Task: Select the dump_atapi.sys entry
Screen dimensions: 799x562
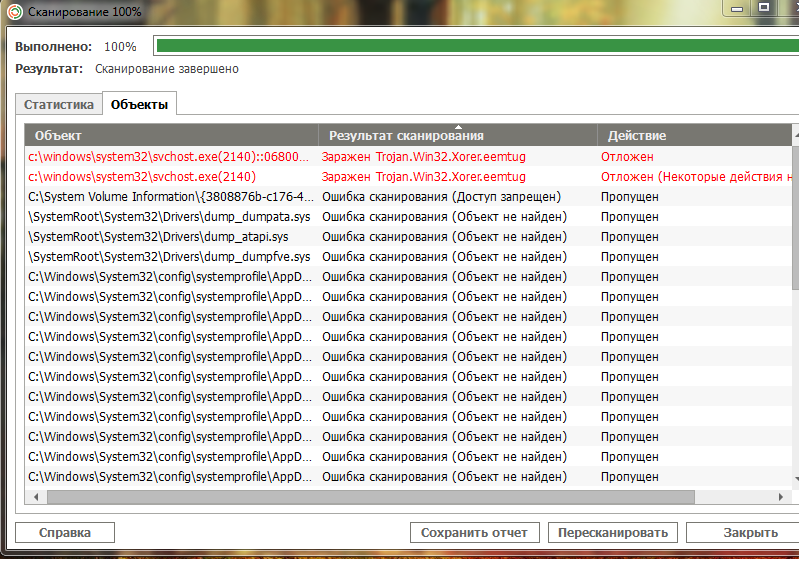Action: click(170, 237)
